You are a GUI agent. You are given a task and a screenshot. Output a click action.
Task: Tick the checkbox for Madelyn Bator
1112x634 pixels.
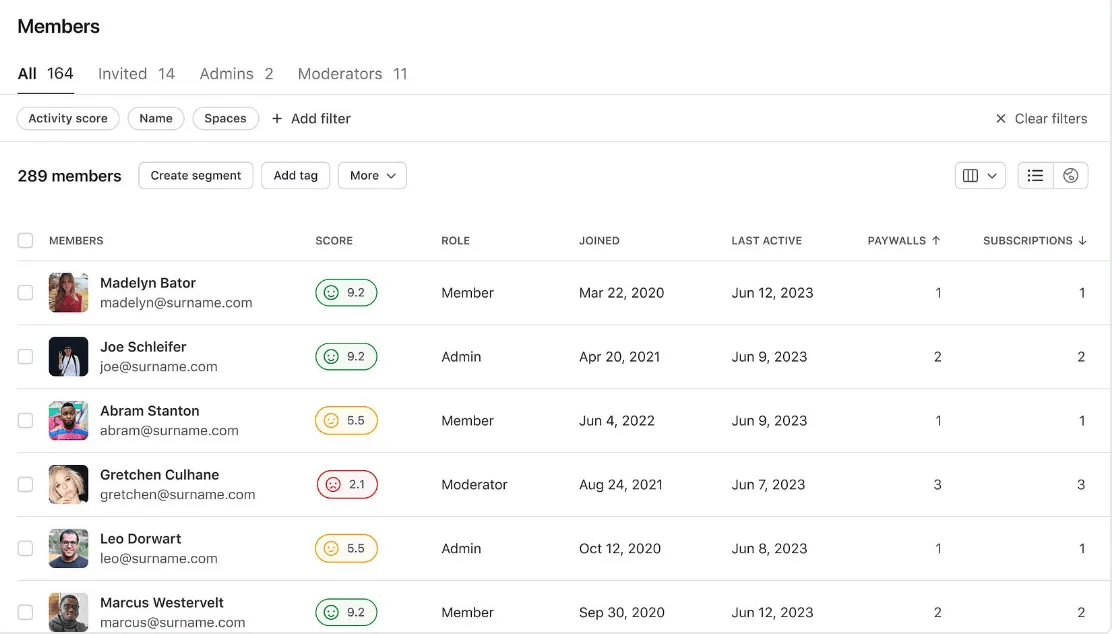coord(25,293)
